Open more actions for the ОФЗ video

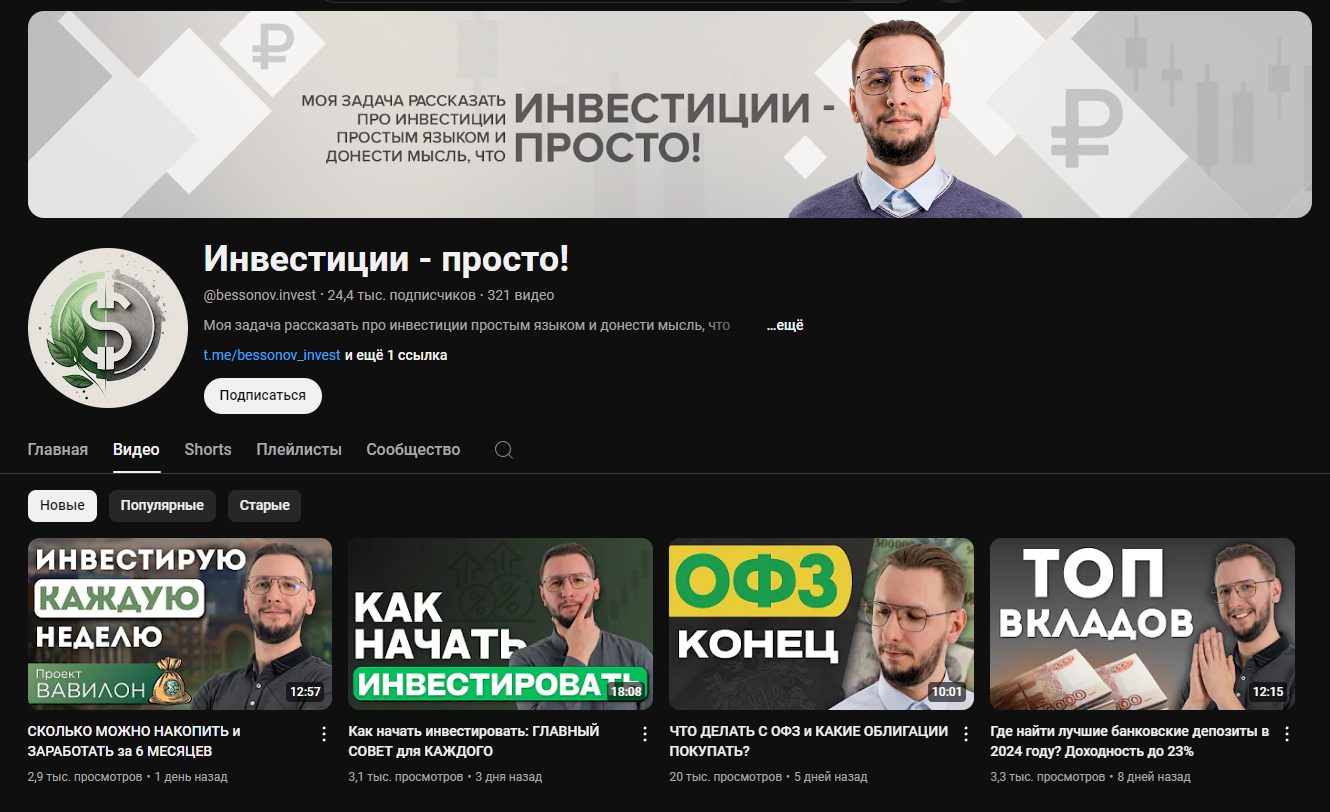coord(965,734)
